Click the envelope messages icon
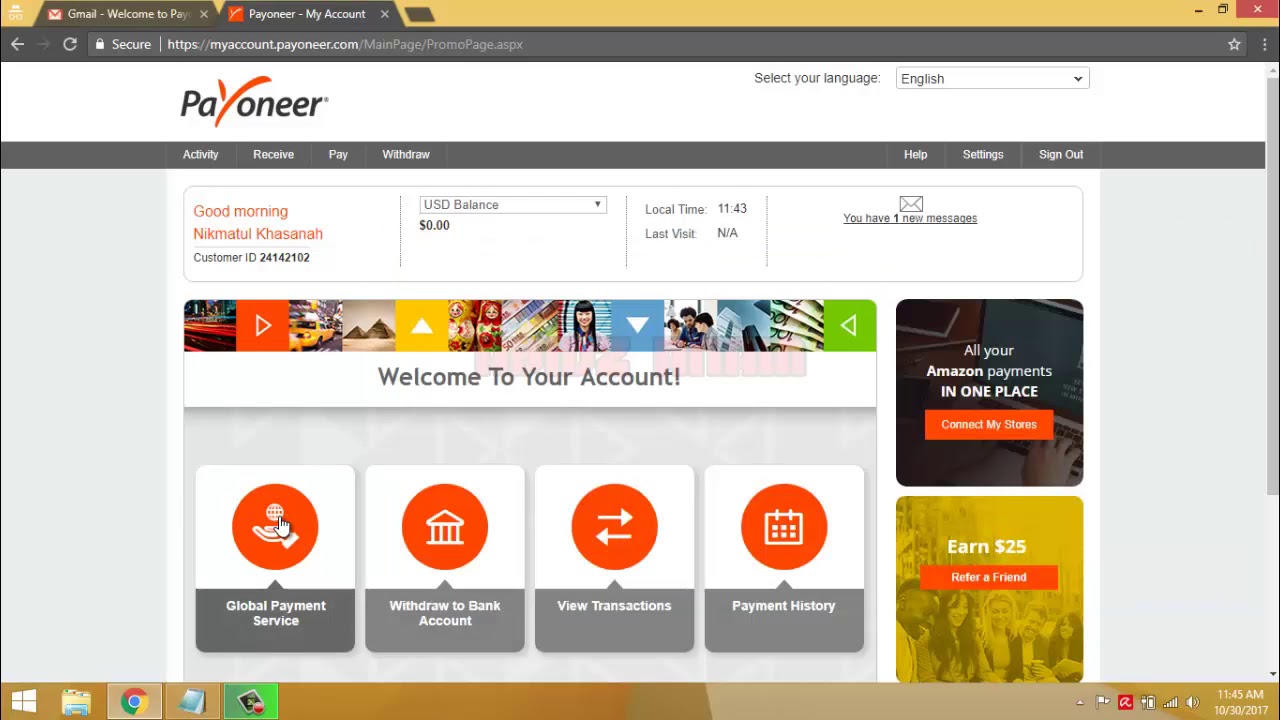Screen dimensions: 1280x720 [x=911, y=204]
